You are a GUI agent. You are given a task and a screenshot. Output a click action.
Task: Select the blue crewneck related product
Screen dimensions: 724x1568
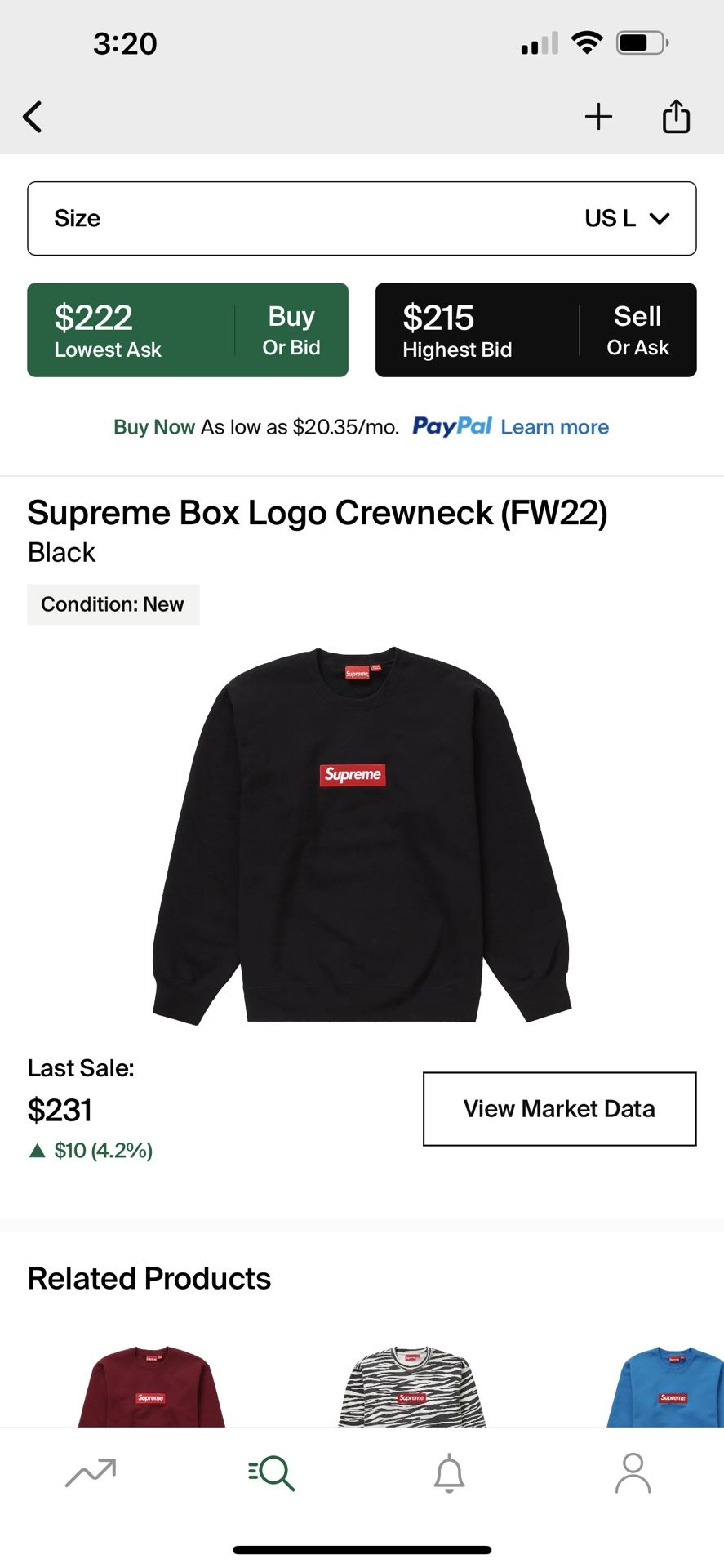click(x=665, y=1386)
